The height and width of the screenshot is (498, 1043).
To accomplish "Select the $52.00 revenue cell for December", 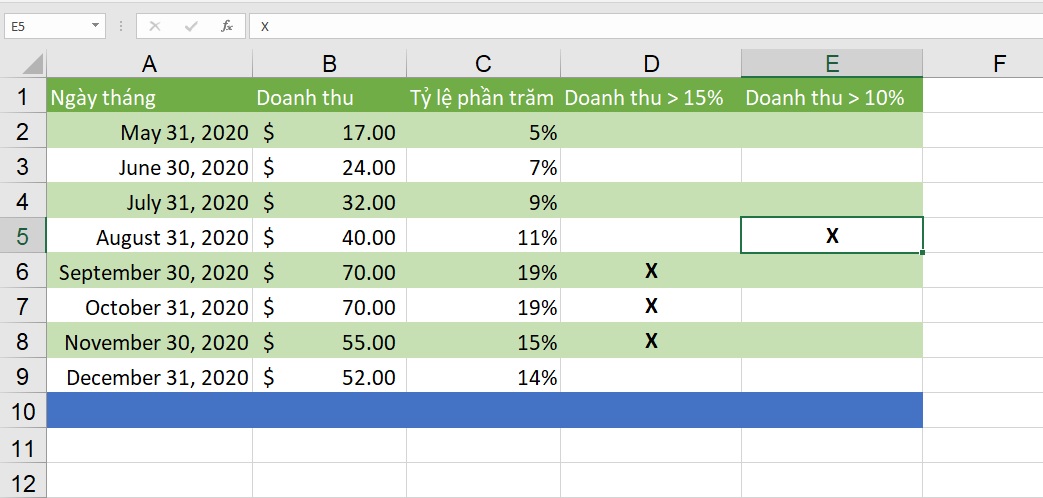I will (x=329, y=377).
